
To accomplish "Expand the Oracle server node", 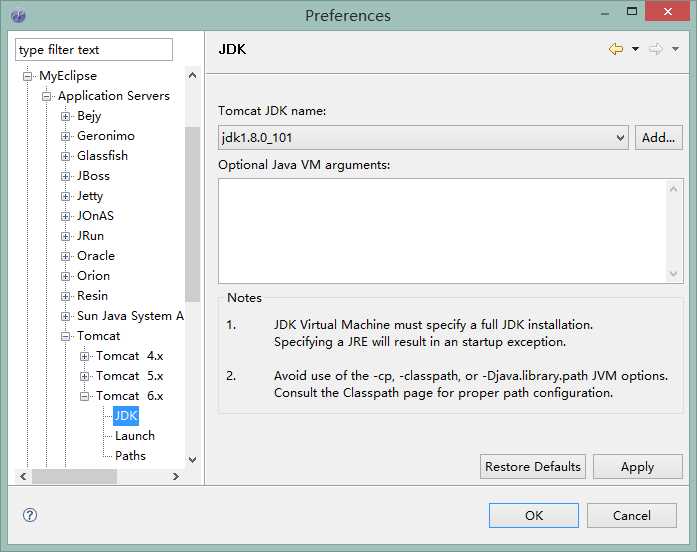I will point(65,256).
